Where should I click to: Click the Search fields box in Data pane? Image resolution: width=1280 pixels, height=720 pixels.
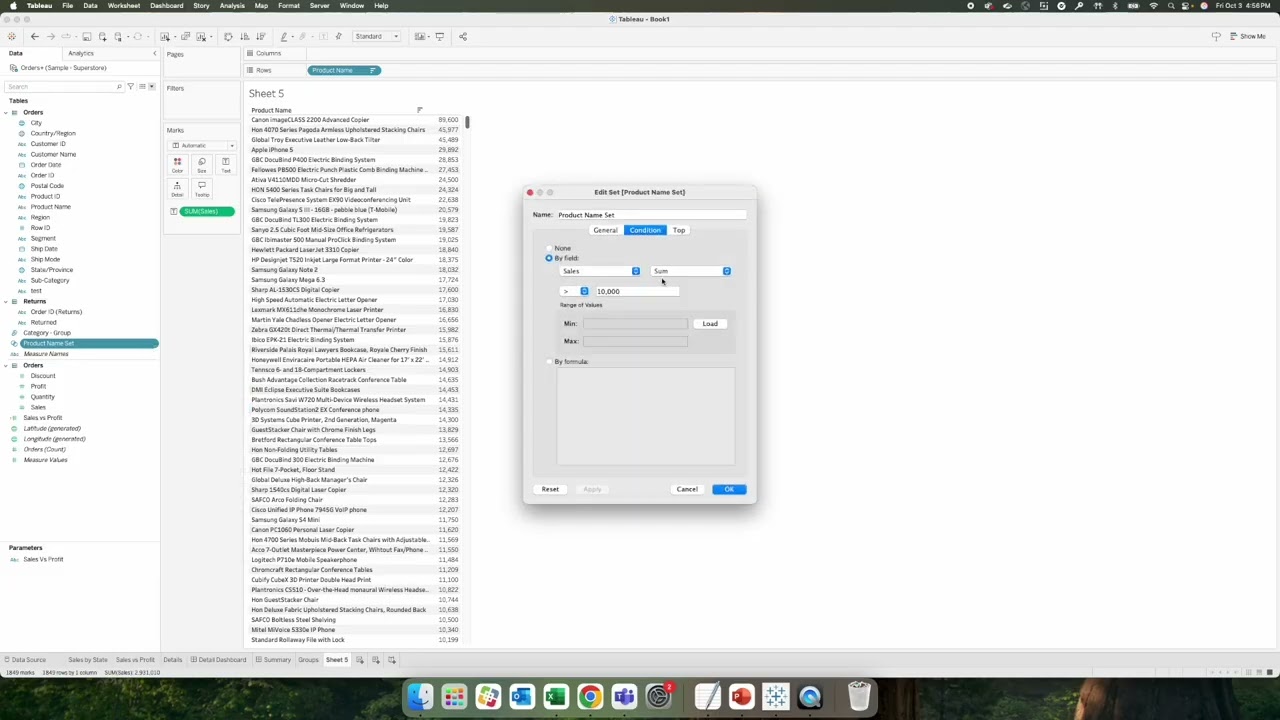click(x=62, y=87)
